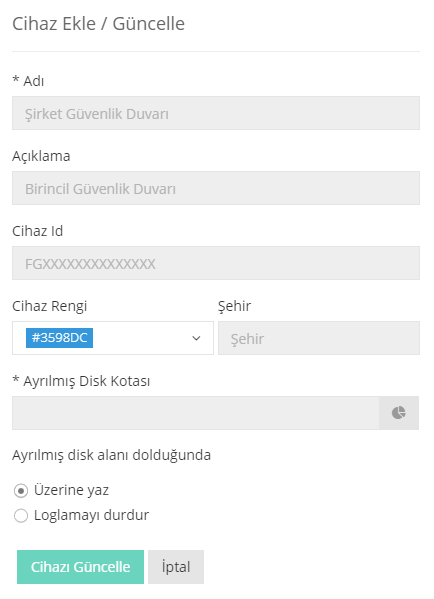
Task: Click the Ayrılmış disk alanı dolduğunda text
Action: pyautogui.click(x=112, y=455)
